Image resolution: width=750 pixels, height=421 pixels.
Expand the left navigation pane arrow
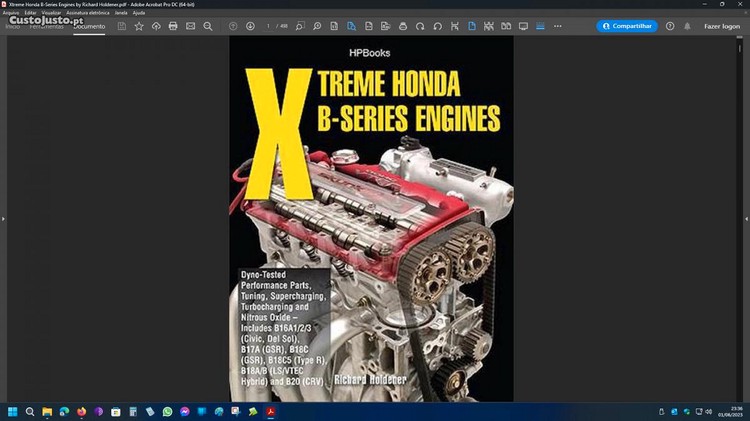coord(3,219)
